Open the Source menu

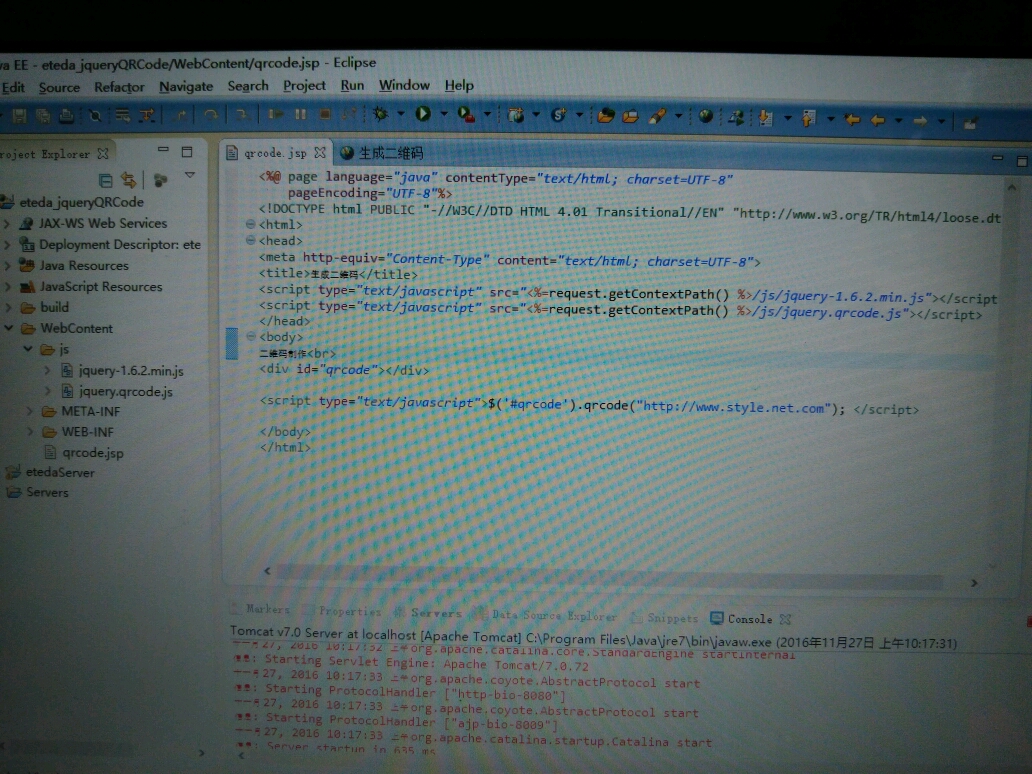click(x=59, y=87)
